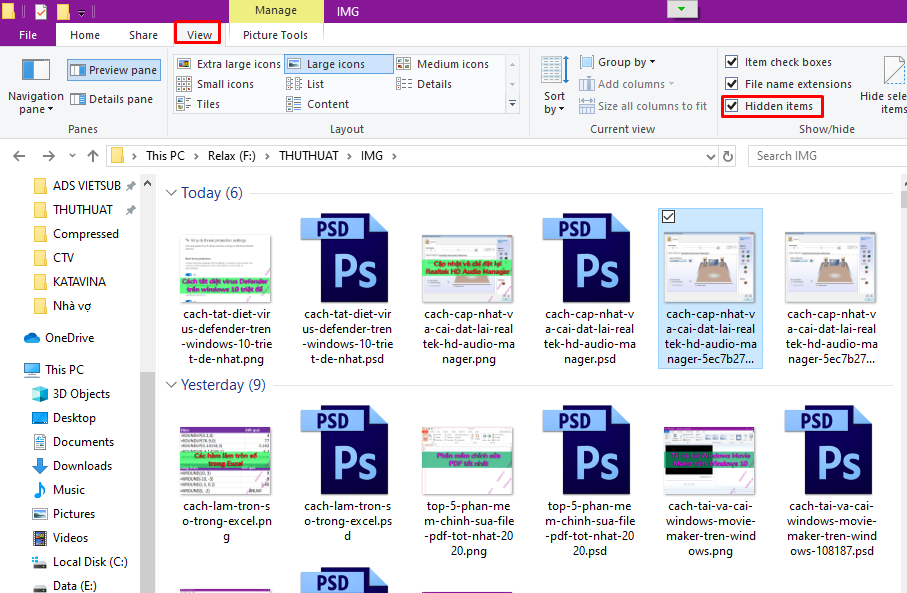Screen dimensions: 907x593
Task: Switch layout to List view
Action: 305,84
